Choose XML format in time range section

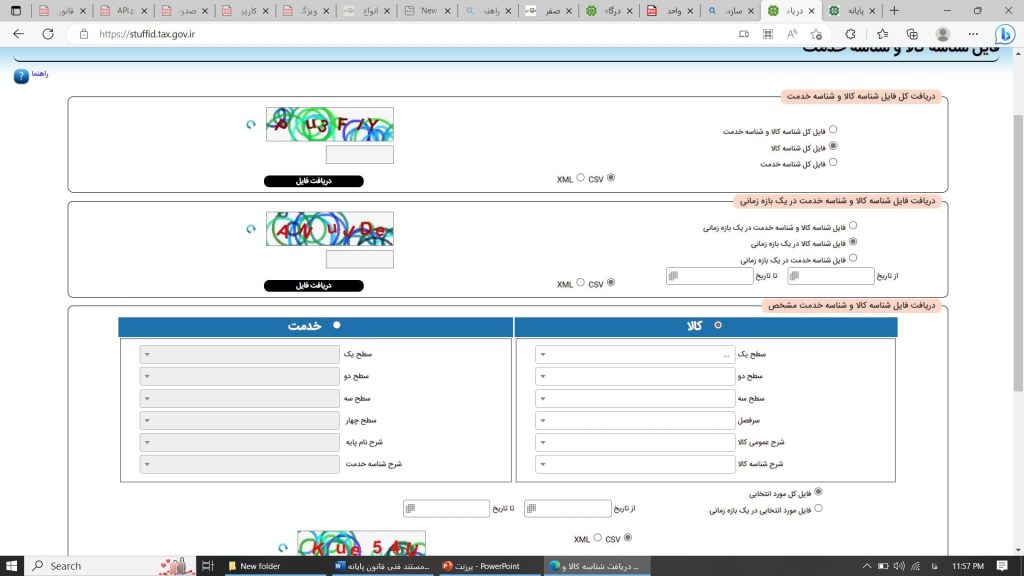point(580,283)
